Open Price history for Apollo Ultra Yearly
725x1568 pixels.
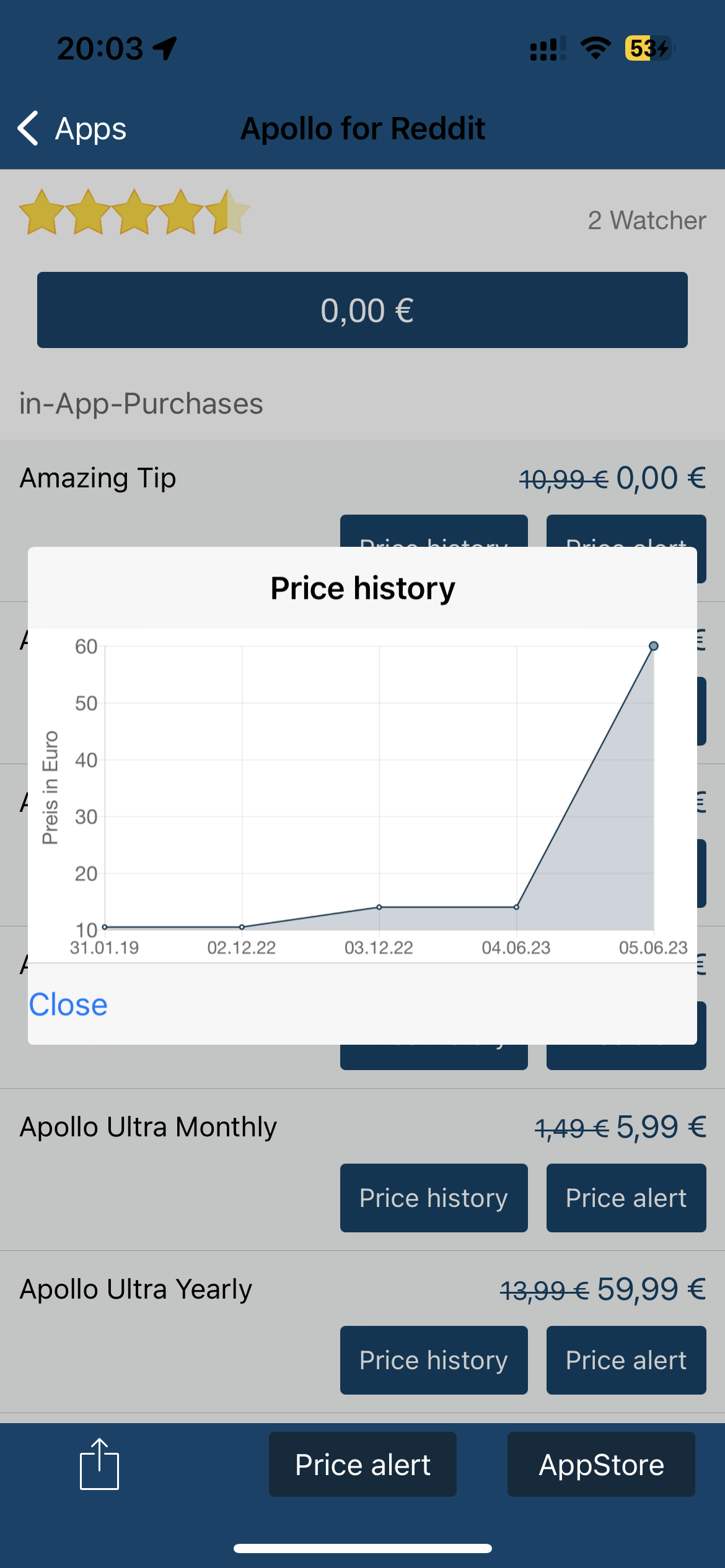click(434, 1360)
